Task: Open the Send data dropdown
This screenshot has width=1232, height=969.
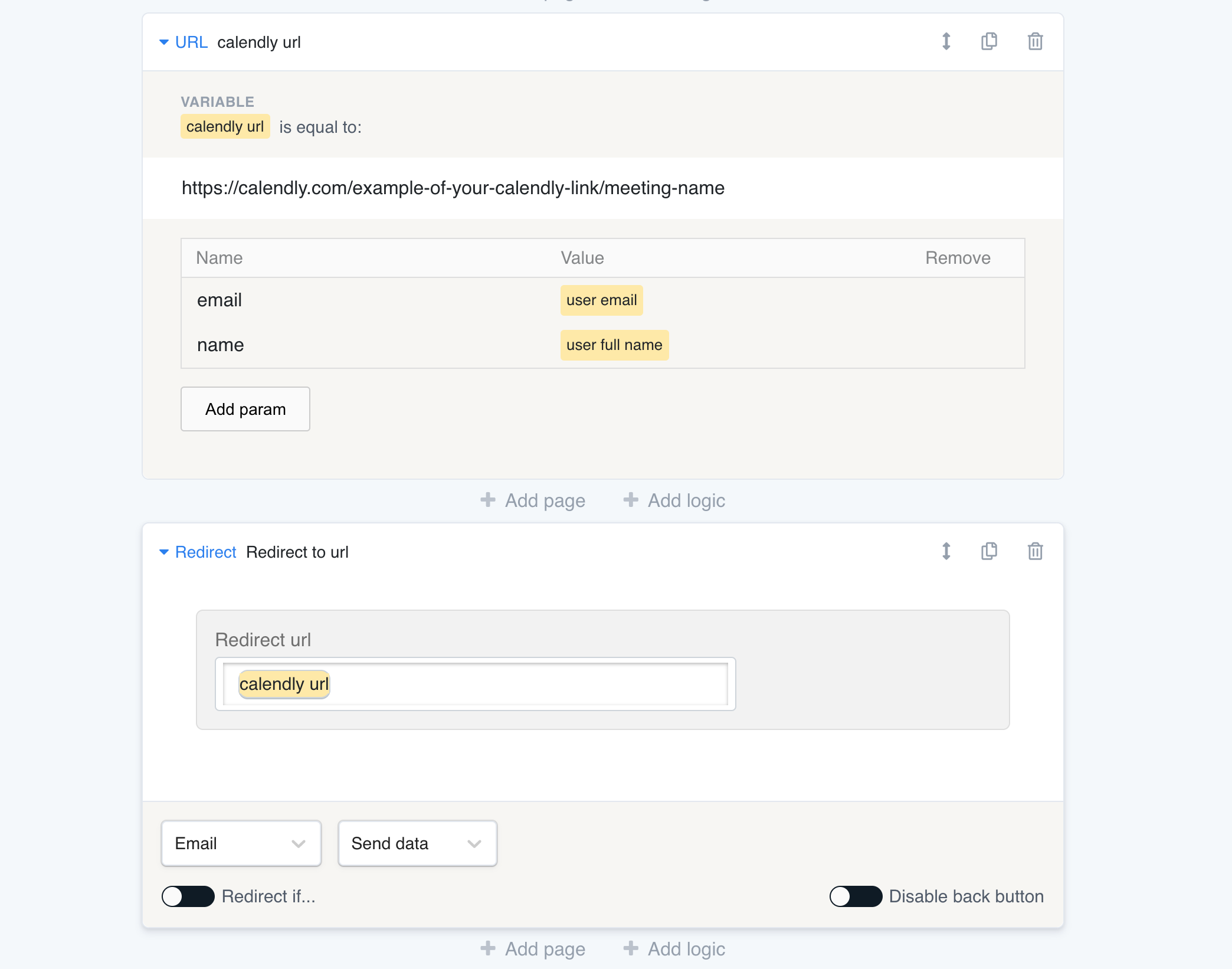Action: pyautogui.click(x=417, y=843)
